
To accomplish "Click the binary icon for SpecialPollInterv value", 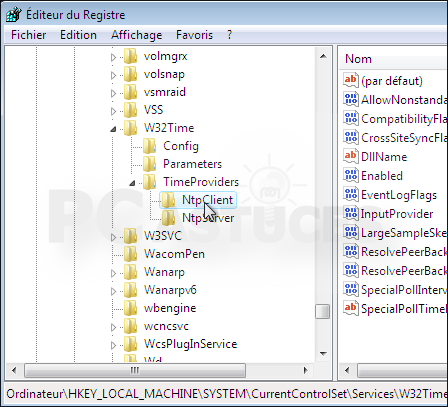I will click(x=351, y=289).
